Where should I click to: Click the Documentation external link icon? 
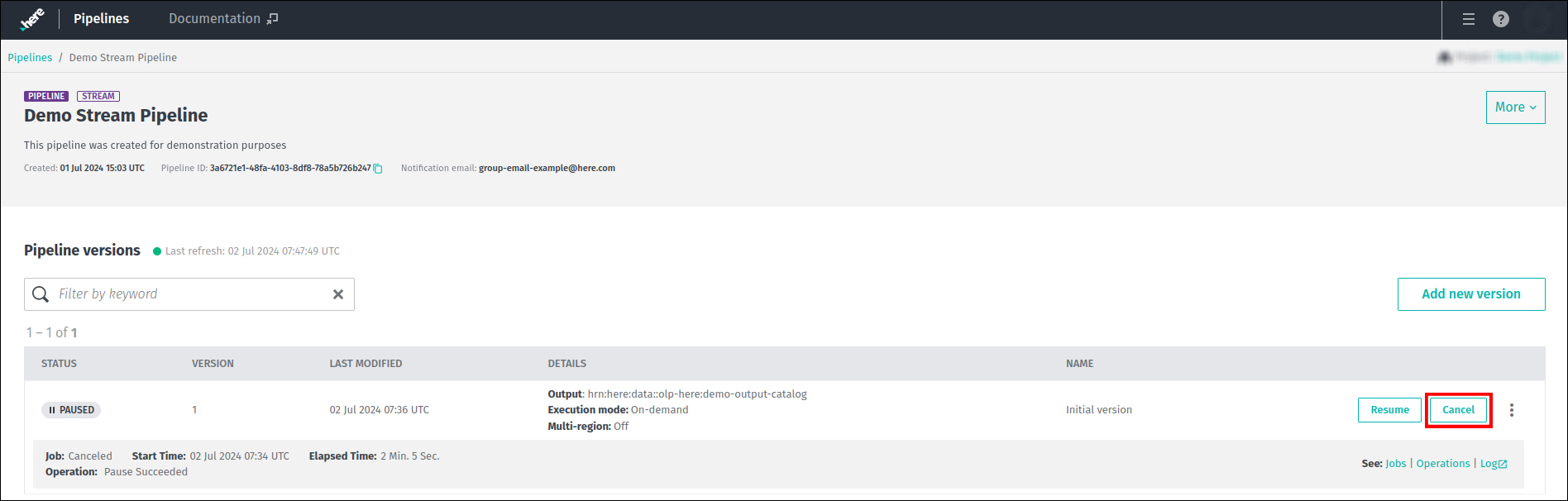click(x=272, y=18)
